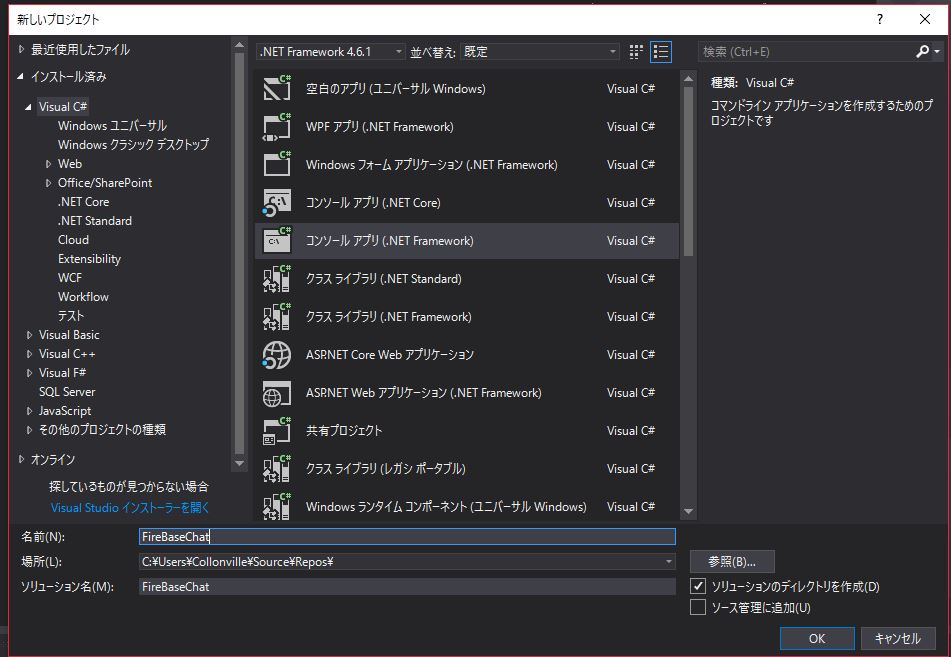Click the 検索 (Ctrl+E) search box

tap(807, 52)
